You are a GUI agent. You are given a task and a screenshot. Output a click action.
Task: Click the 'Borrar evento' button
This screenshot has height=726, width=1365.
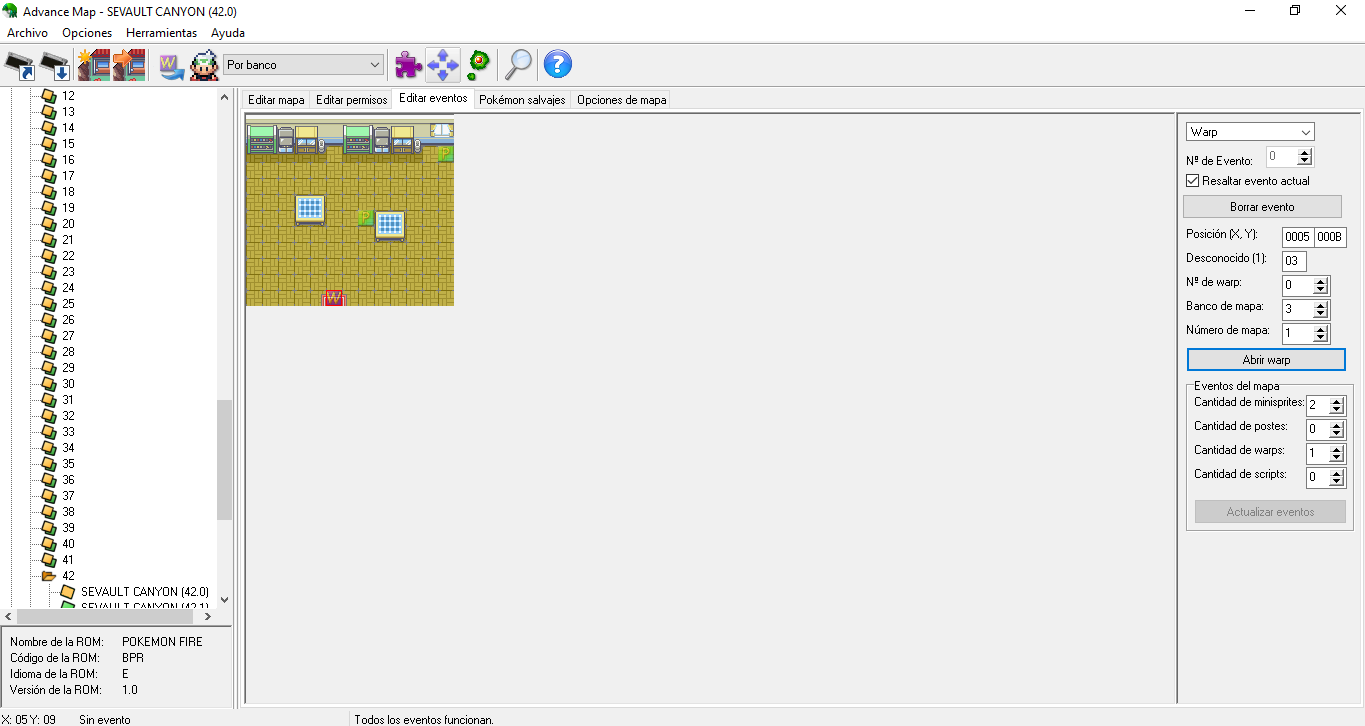(x=1262, y=207)
